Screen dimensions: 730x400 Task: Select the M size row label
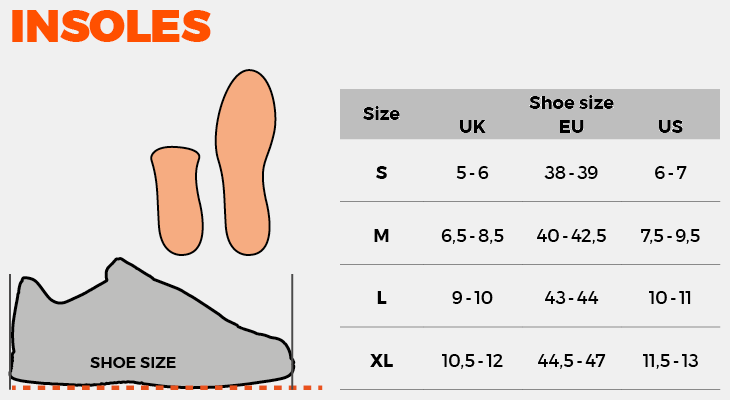pyautogui.click(x=381, y=236)
